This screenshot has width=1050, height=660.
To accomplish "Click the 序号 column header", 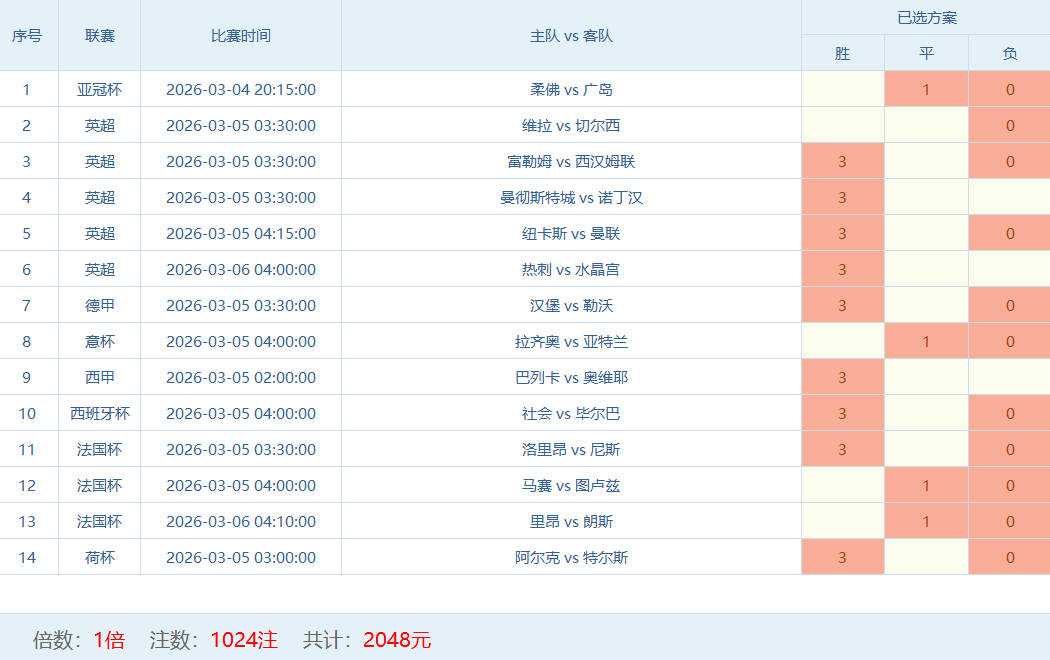I will click(x=27, y=35).
